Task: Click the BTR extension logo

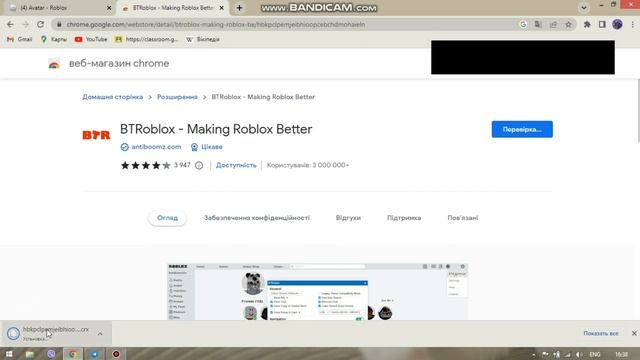Action: coord(96,135)
